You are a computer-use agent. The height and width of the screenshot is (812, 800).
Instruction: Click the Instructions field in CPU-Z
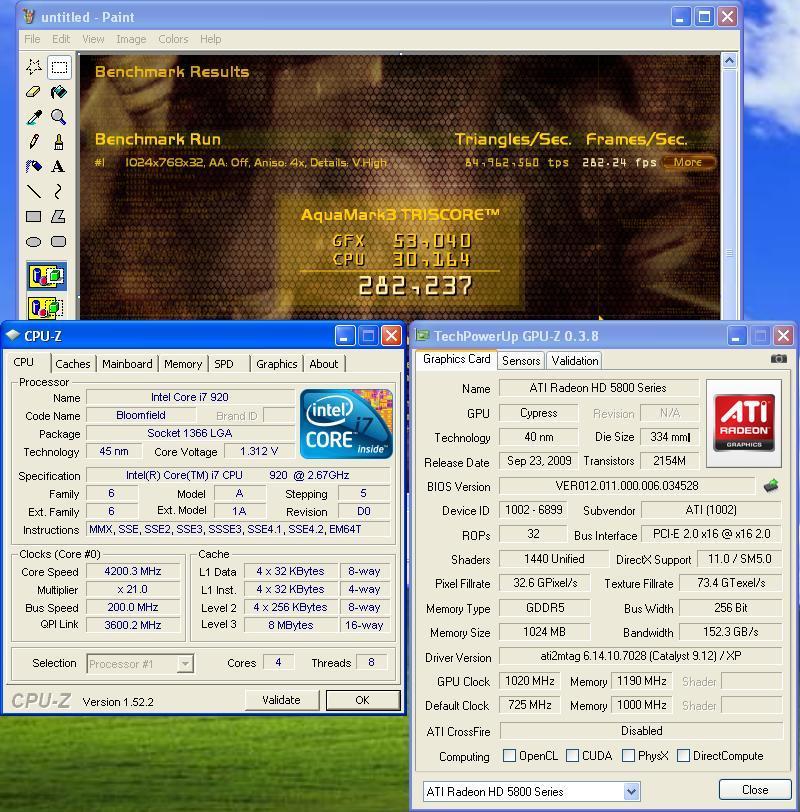[238, 529]
